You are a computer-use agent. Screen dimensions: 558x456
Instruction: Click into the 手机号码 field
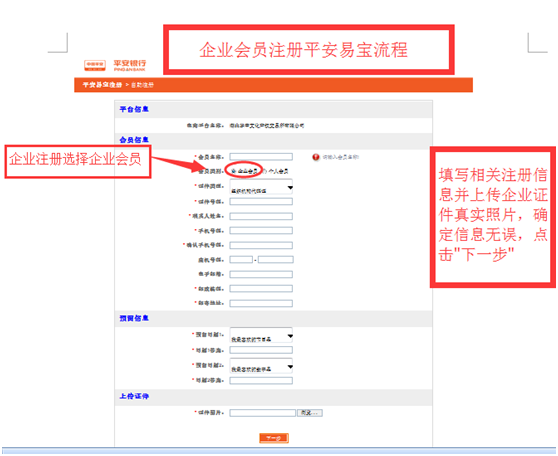(261, 231)
